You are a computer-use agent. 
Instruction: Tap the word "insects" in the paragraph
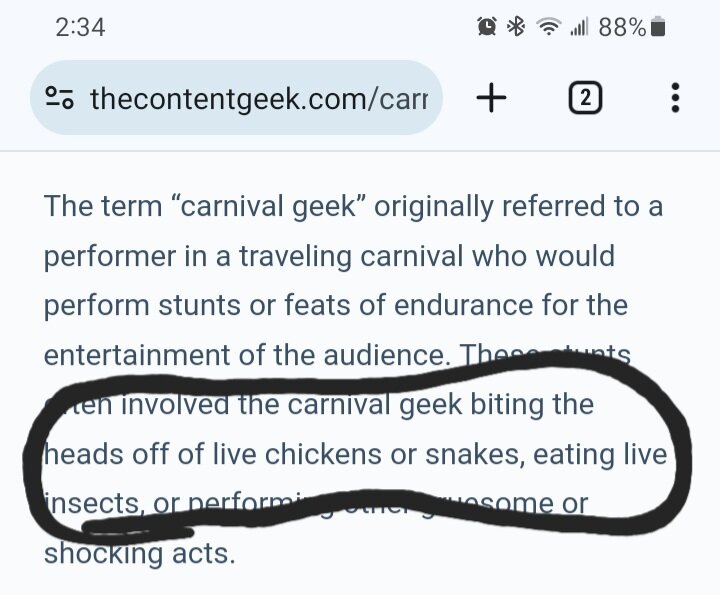(x=93, y=505)
